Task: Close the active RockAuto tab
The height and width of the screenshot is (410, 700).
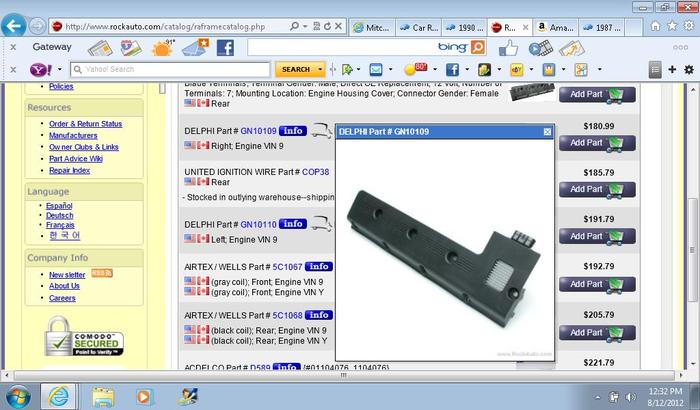Action: 525,28
